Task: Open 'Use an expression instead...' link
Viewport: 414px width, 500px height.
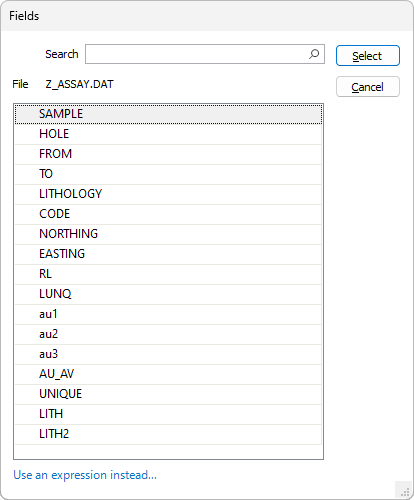Action: tap(85, 475)
